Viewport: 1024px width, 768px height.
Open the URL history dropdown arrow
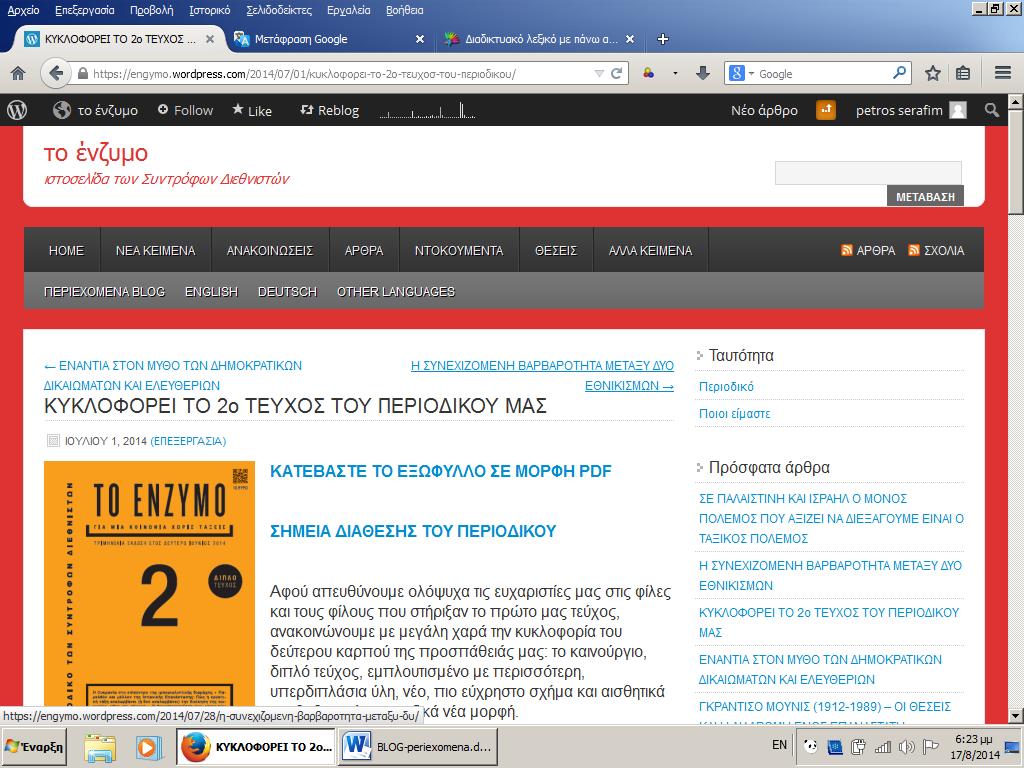pyautogui.click(x=599, y=73)
